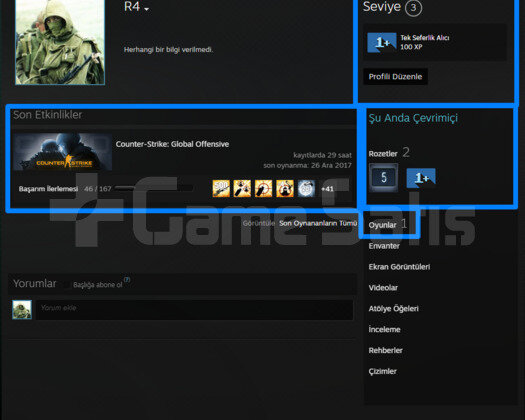The image size is (525, 420).
Task: Click the 500 achievement icon
Action: [221, 188]
